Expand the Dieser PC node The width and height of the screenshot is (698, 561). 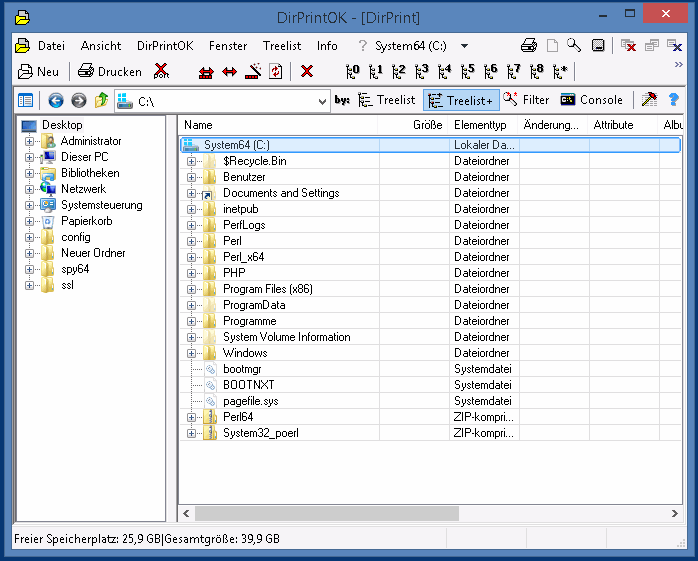tap(29, 158)
